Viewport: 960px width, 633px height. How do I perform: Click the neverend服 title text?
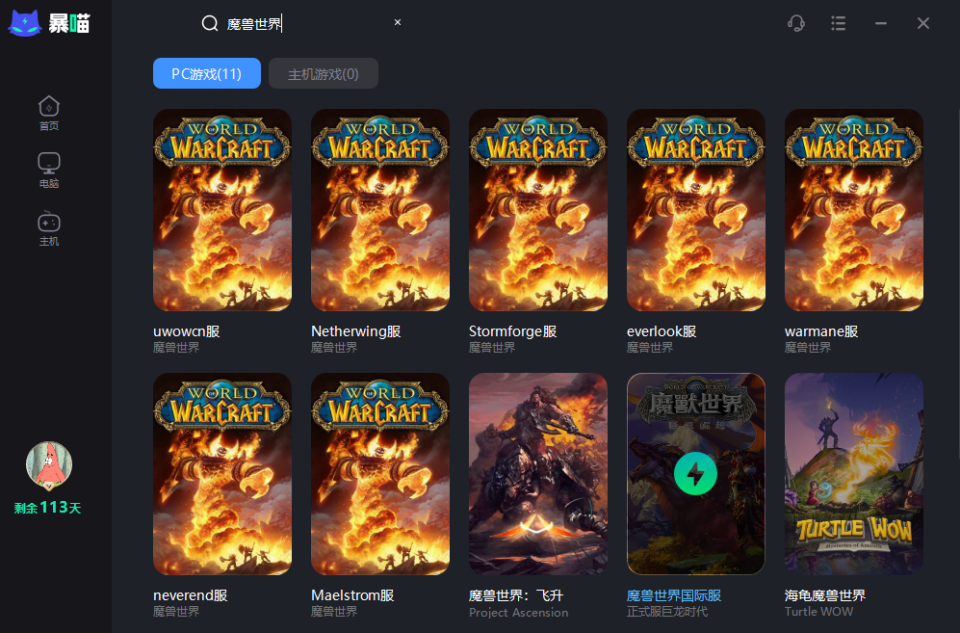click(190, 595)
